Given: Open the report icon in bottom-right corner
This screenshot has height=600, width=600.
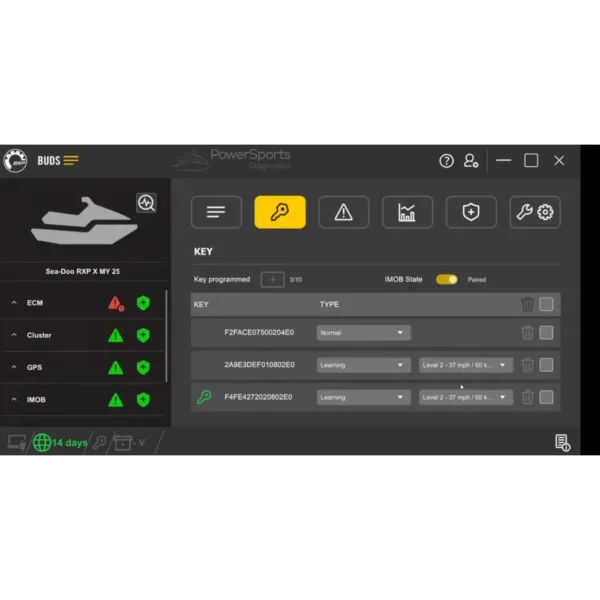Looking at the screenshot, I should click(563, 442).
